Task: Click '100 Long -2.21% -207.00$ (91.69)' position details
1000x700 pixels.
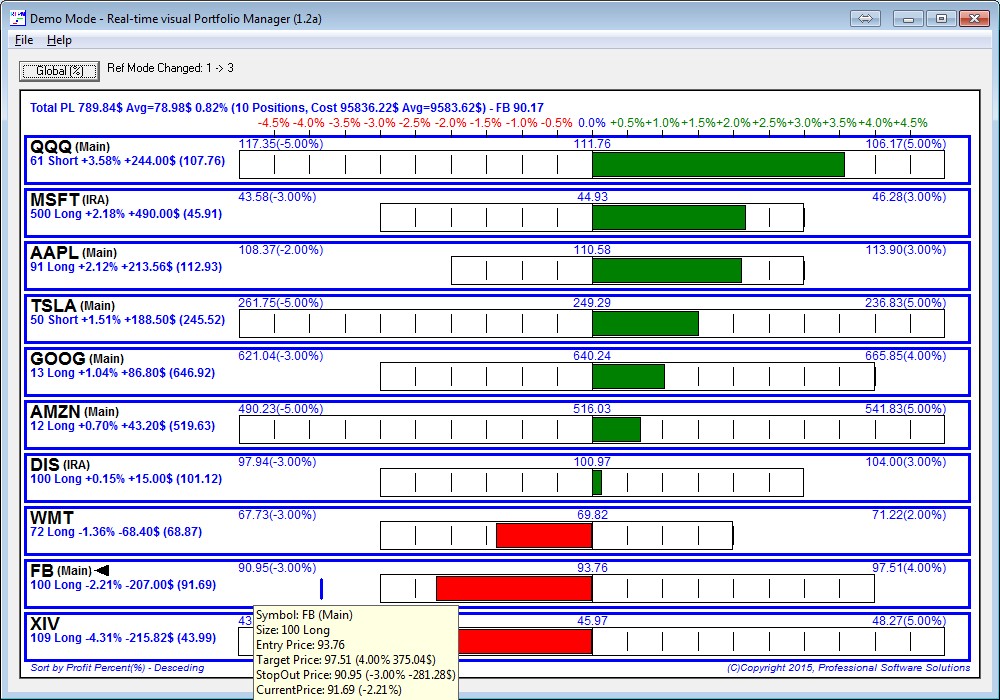Action: (123, 584)
